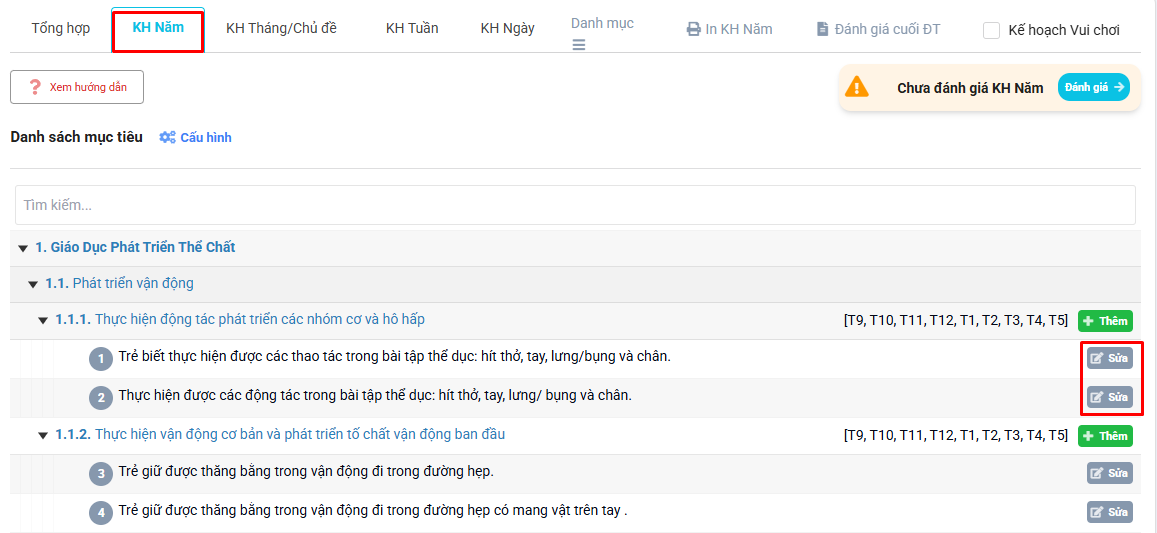Image resolution: width=1157 pixels, height=533 pixels.
Task: Click the numbered circle 1 badge
Action: pos(100,358)
